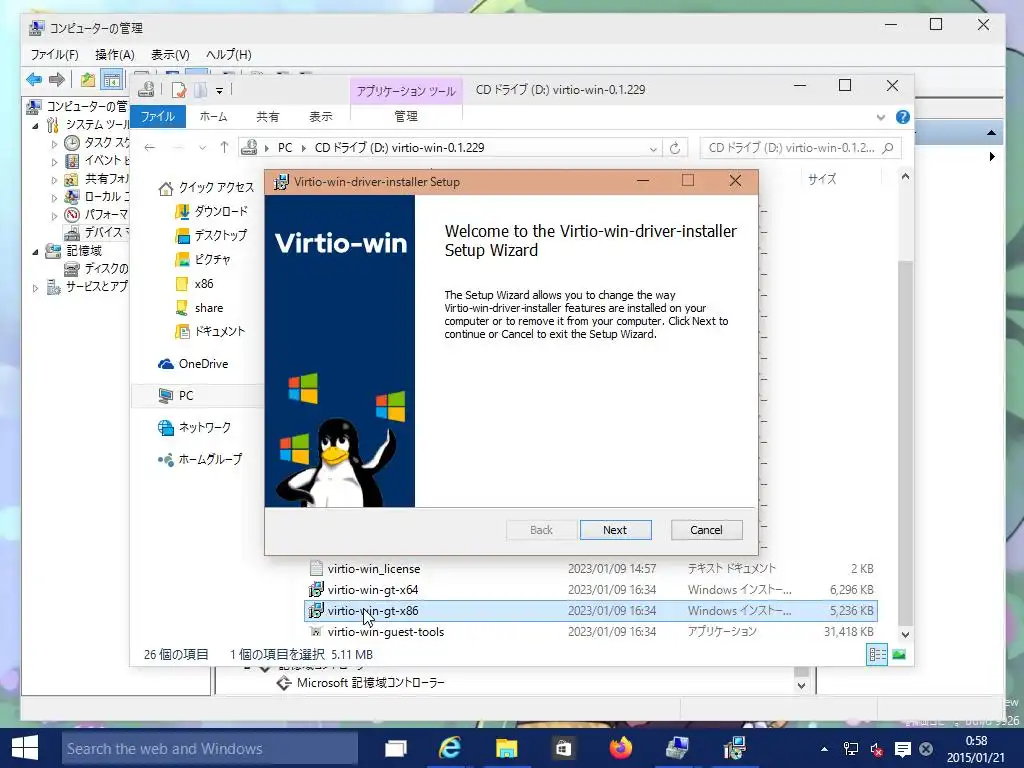The height and width of the screenshot is (768, 1024).
Task: Switch to the 共有 ribbon tab
Action: [x=267, y=116]
